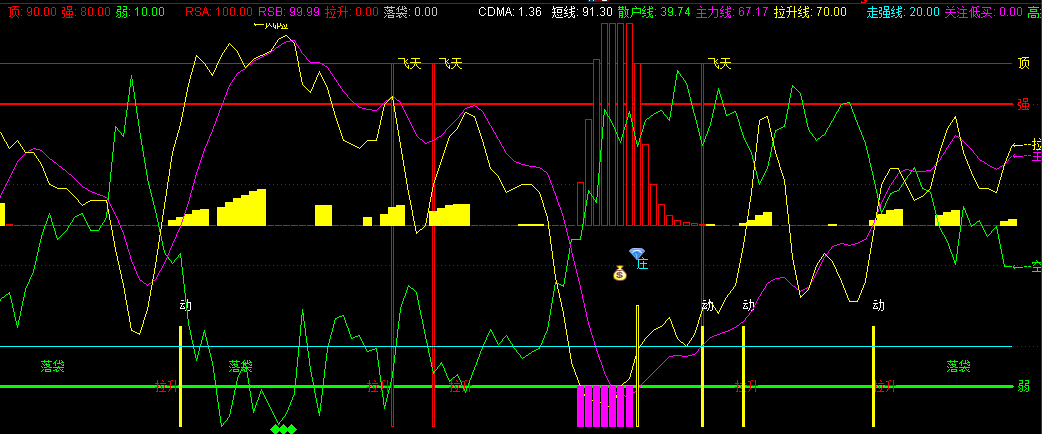Click the rightmost 飞天 signal label
This screenshot has width=1042, height=434.
(719, 64)
